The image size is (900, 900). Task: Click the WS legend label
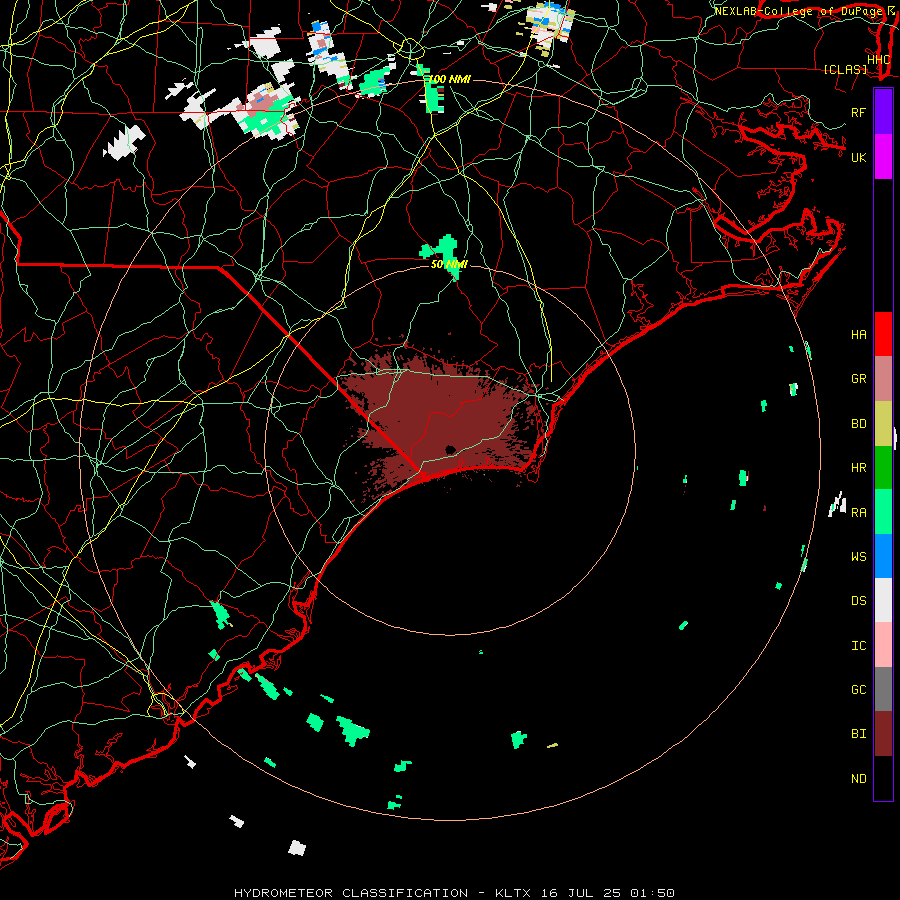coord(858,556)
